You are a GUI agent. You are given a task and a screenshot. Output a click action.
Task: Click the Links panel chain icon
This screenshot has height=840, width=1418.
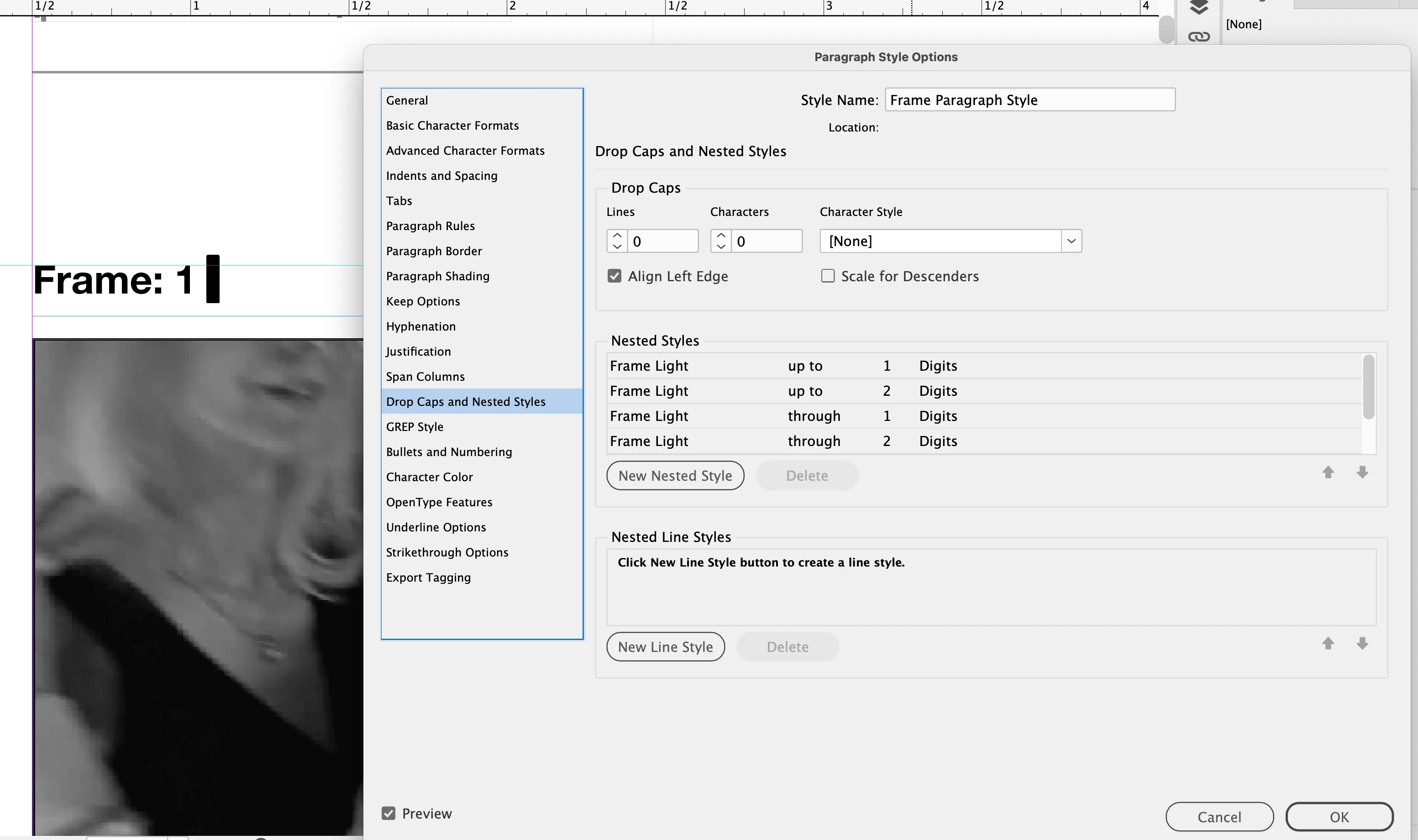click(1198, 37)
